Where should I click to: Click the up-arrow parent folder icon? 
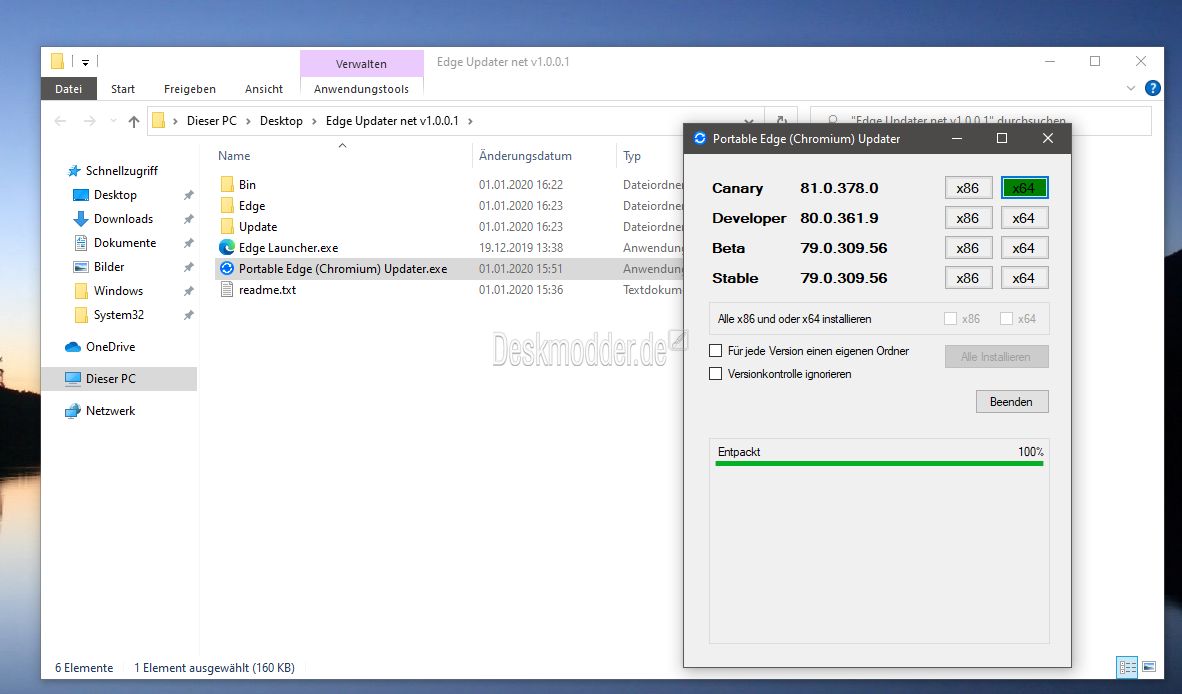(x=133, y=121)
